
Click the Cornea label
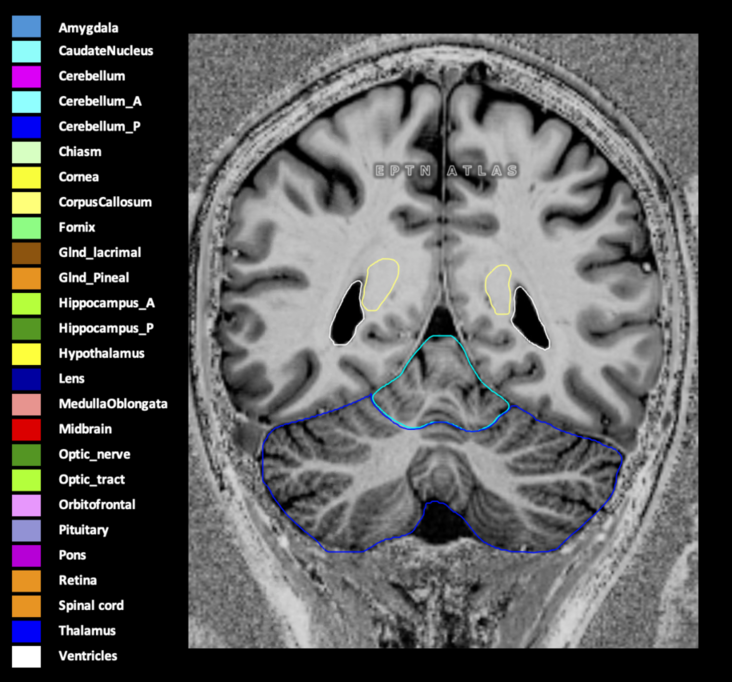[x=78, y=177]
